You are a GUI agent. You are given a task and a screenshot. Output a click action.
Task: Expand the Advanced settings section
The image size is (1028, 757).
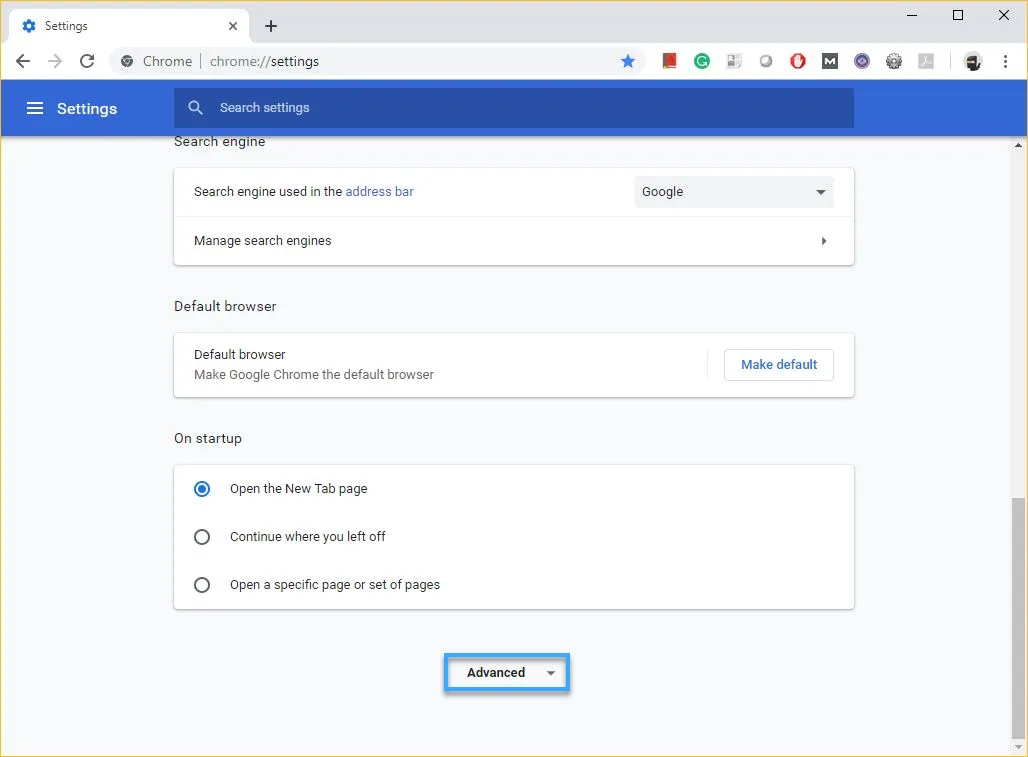point(506,672)
